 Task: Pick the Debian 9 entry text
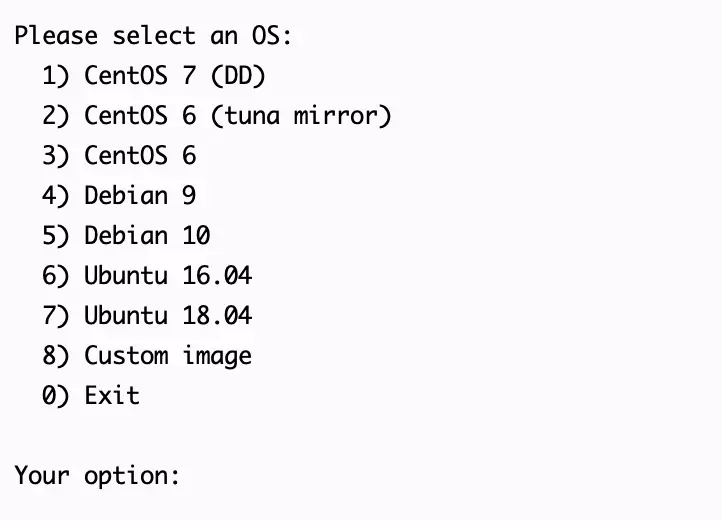(x=140, y=196)
